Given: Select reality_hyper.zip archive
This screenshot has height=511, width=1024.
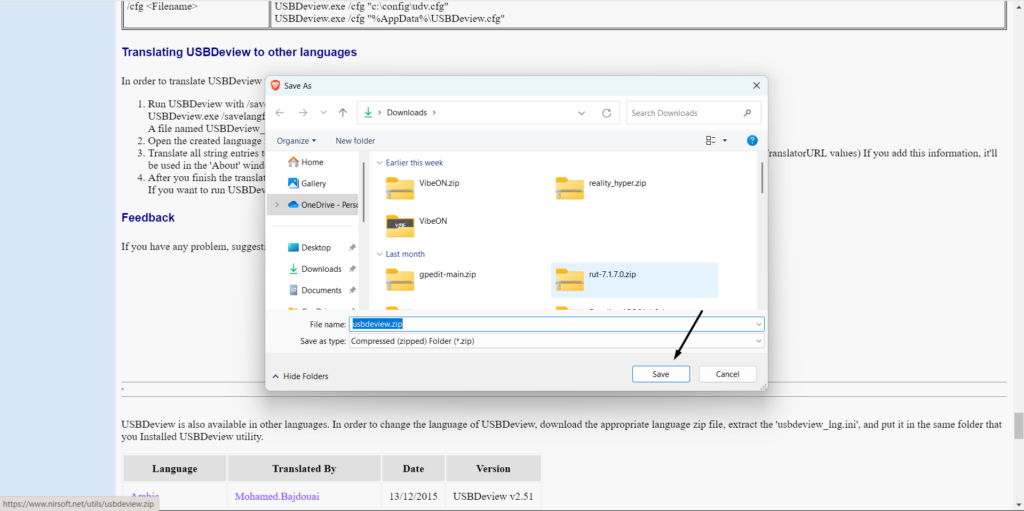Looking at the screenshot, I should pos(570,187).
